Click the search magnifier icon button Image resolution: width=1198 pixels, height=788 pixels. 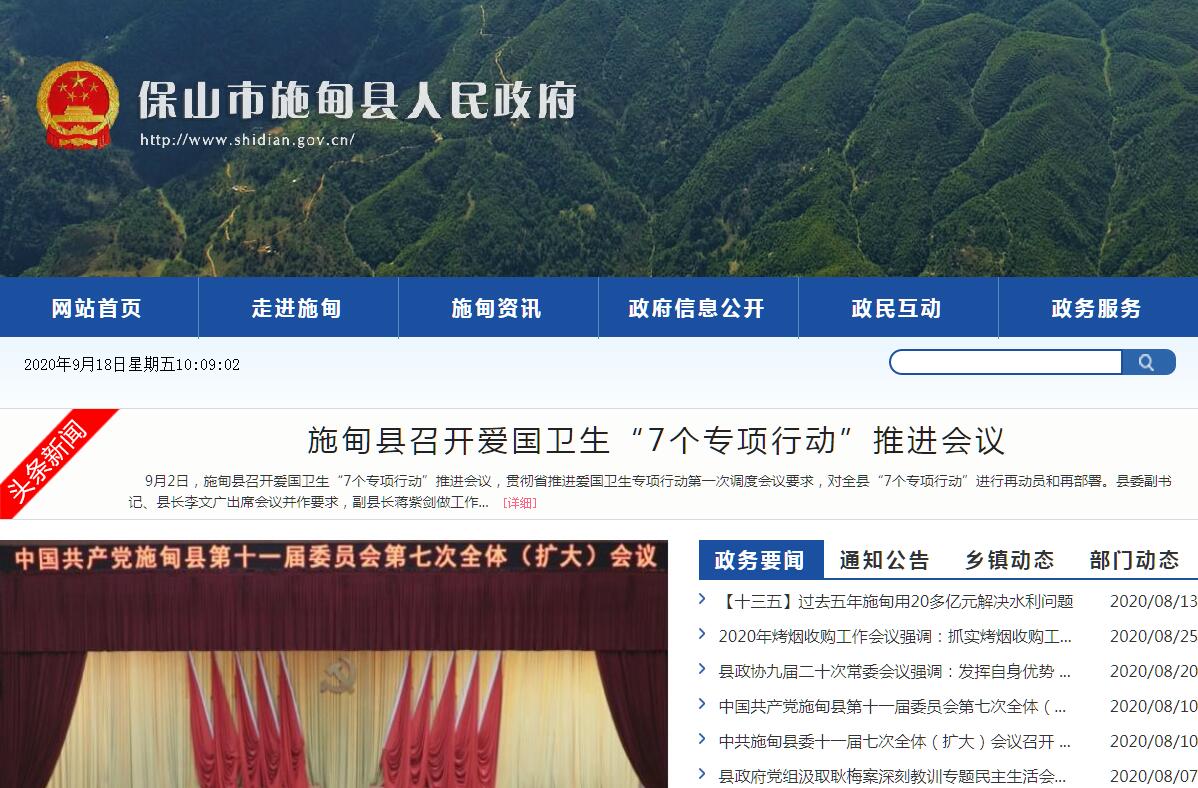pos(1148,362)
